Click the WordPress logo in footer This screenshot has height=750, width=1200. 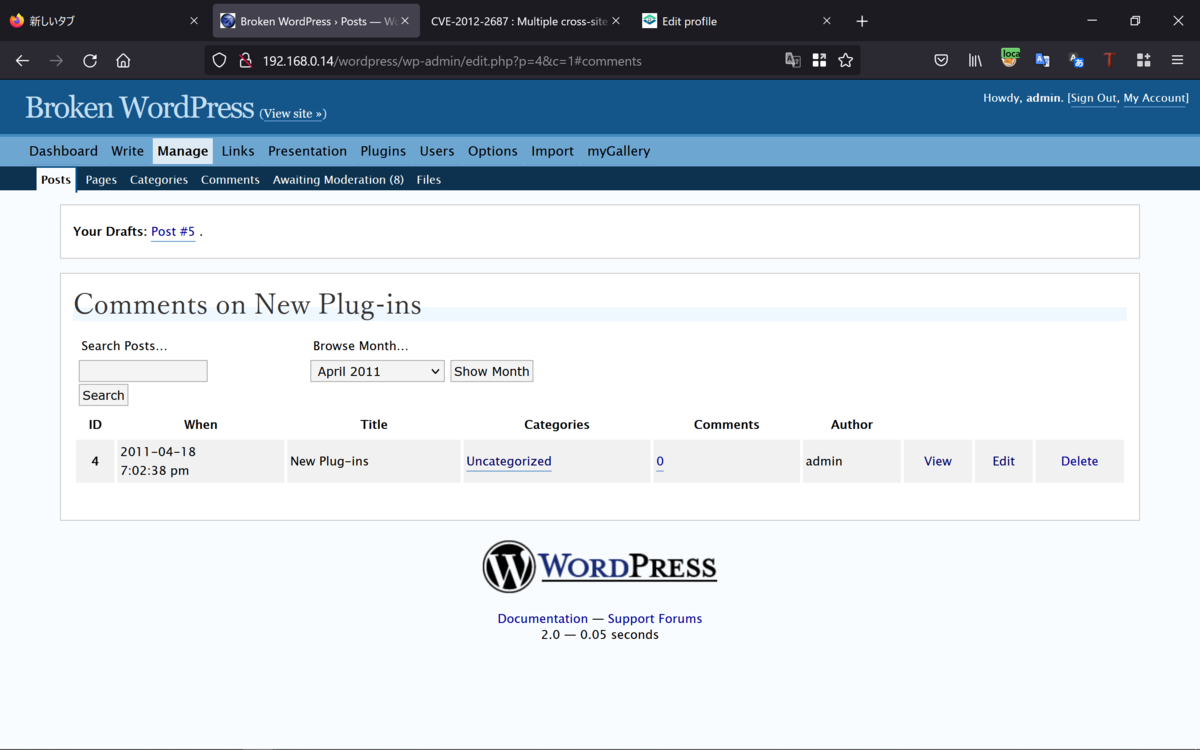600,567
